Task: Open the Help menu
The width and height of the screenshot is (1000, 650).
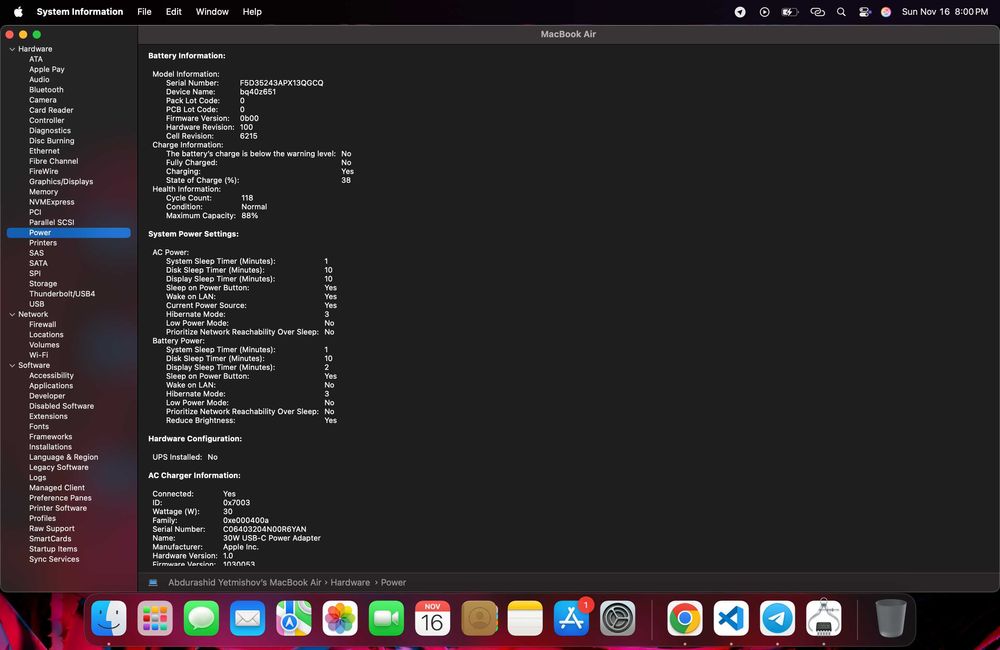Action: click(x=252, y=11)
